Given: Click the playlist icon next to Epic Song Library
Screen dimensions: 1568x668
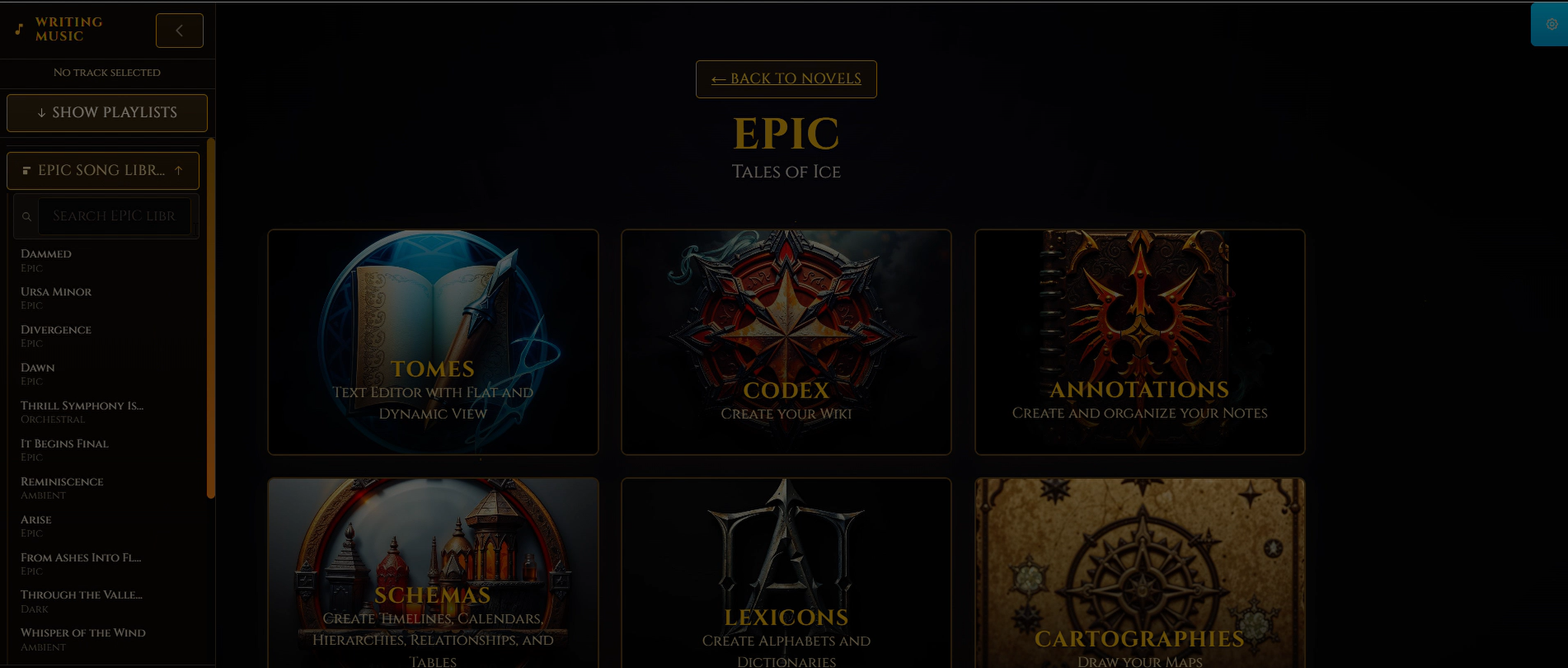Looking at the screenshot, I should 26,171.
